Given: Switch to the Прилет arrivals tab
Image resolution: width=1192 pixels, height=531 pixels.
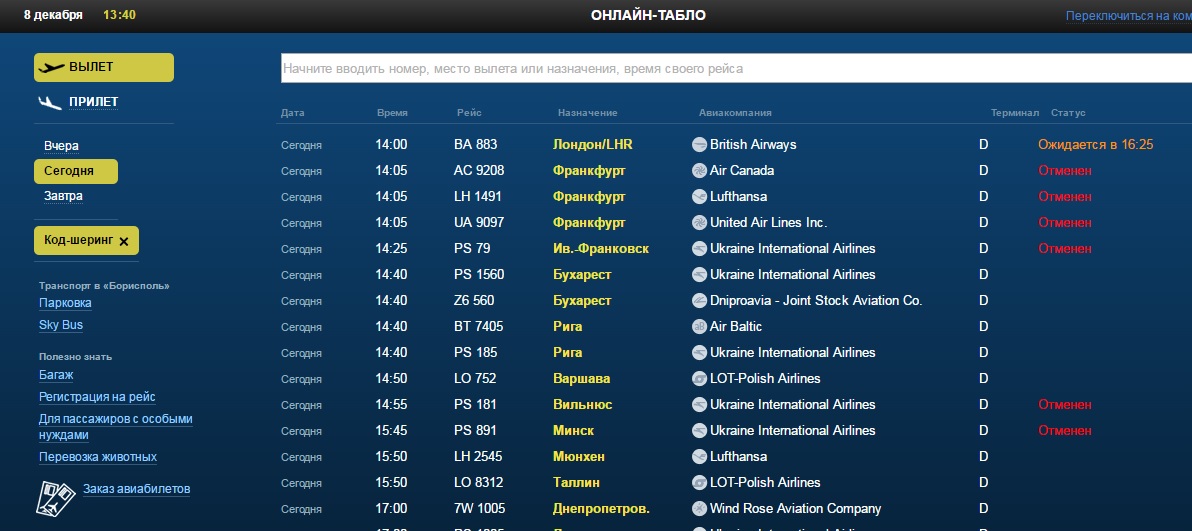Looking at the screenshot, I should pos(93,102).
